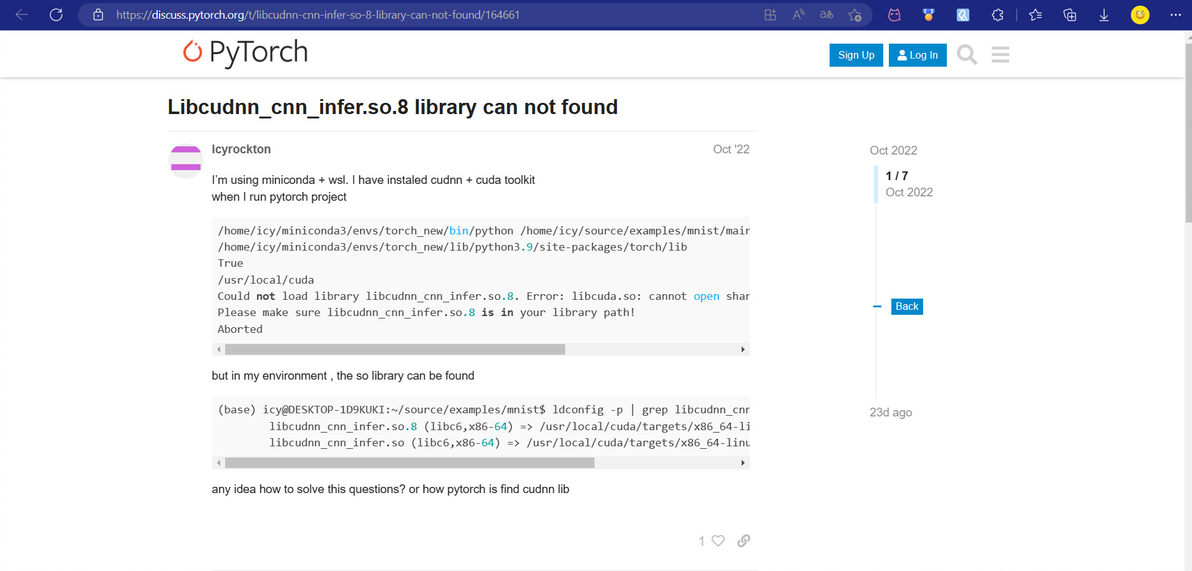Viewport: 1192px width, 571px height.
Task: Open the browser Extensions puzzle icon
Action: [997, 15]
